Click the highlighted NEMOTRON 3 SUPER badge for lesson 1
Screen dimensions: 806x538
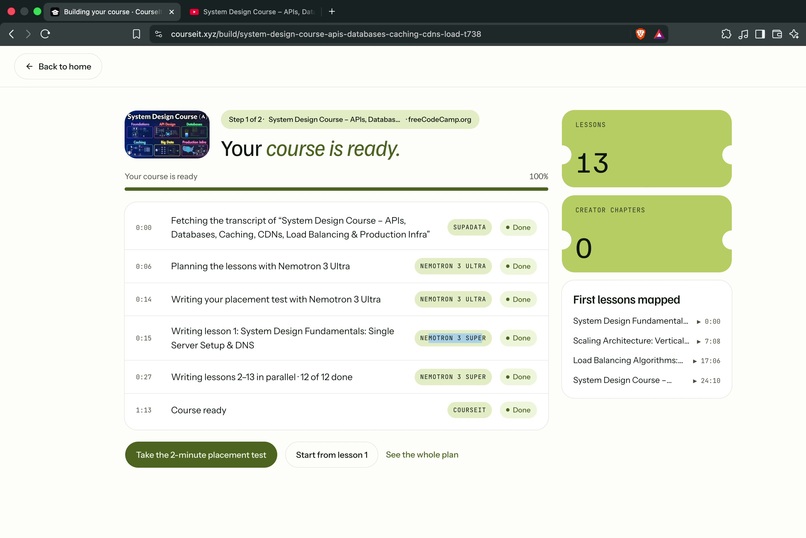(453, 338)
